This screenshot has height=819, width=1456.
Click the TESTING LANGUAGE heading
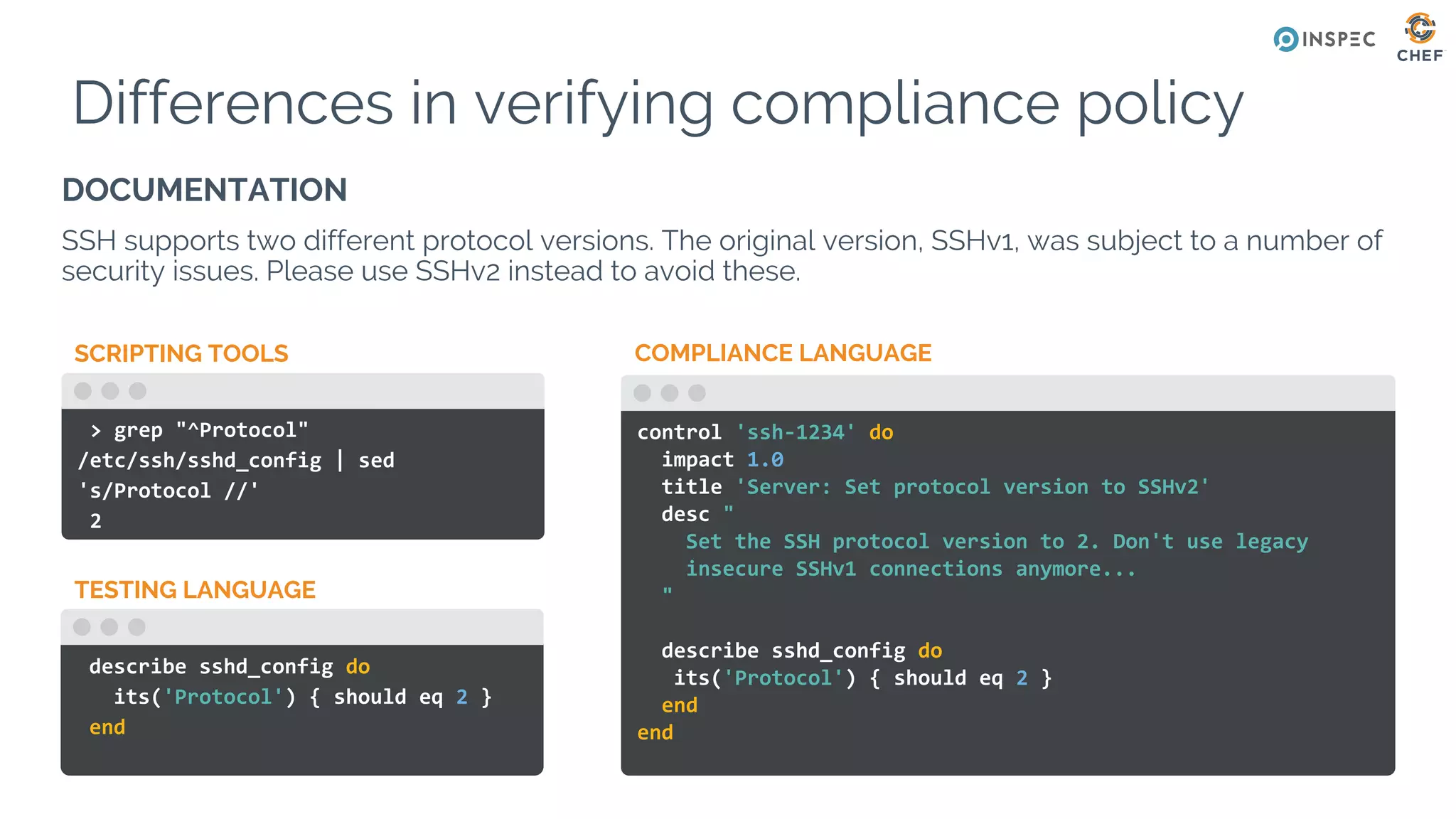(195, 589)
